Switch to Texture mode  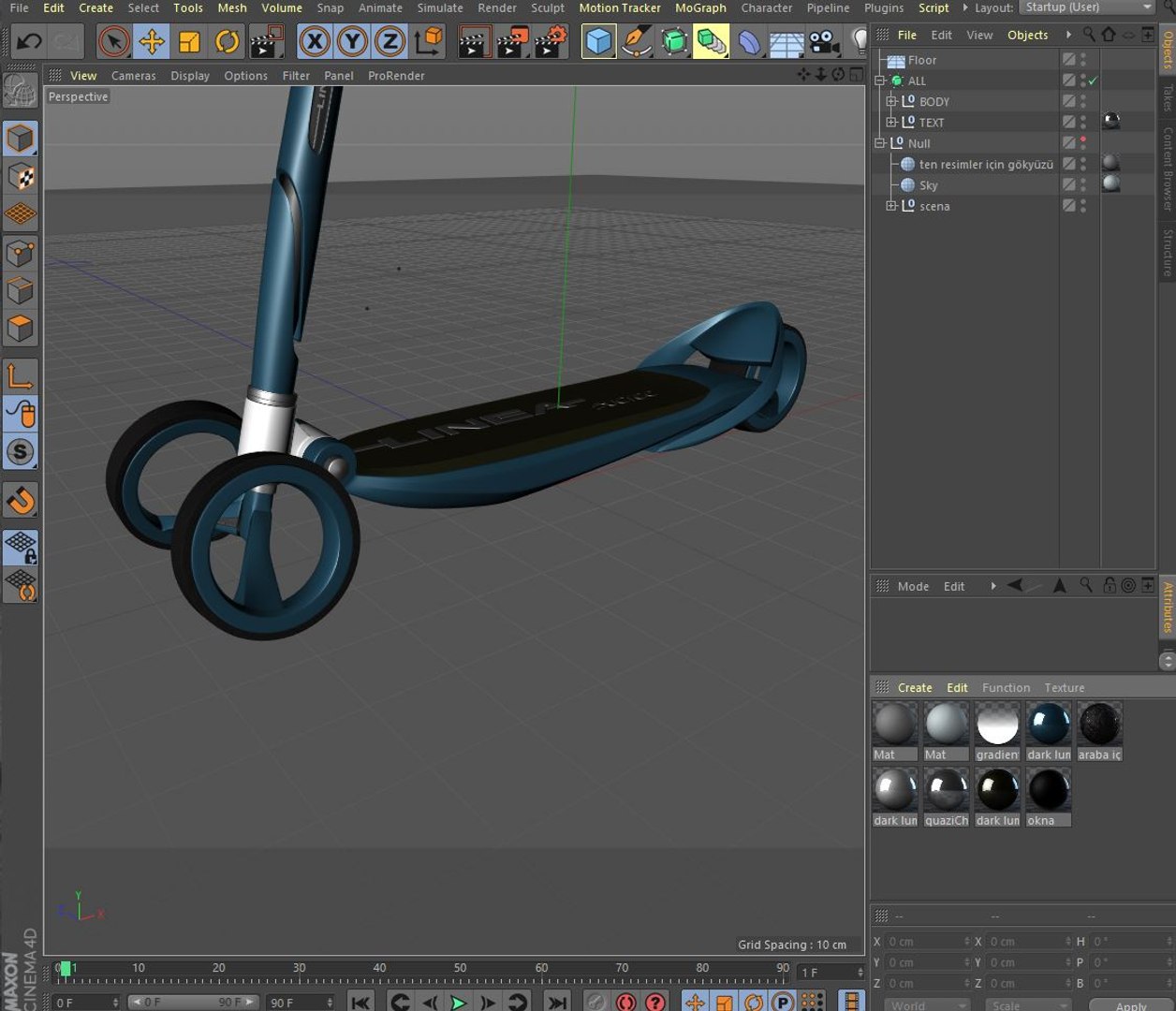click(x=21, y=176)
